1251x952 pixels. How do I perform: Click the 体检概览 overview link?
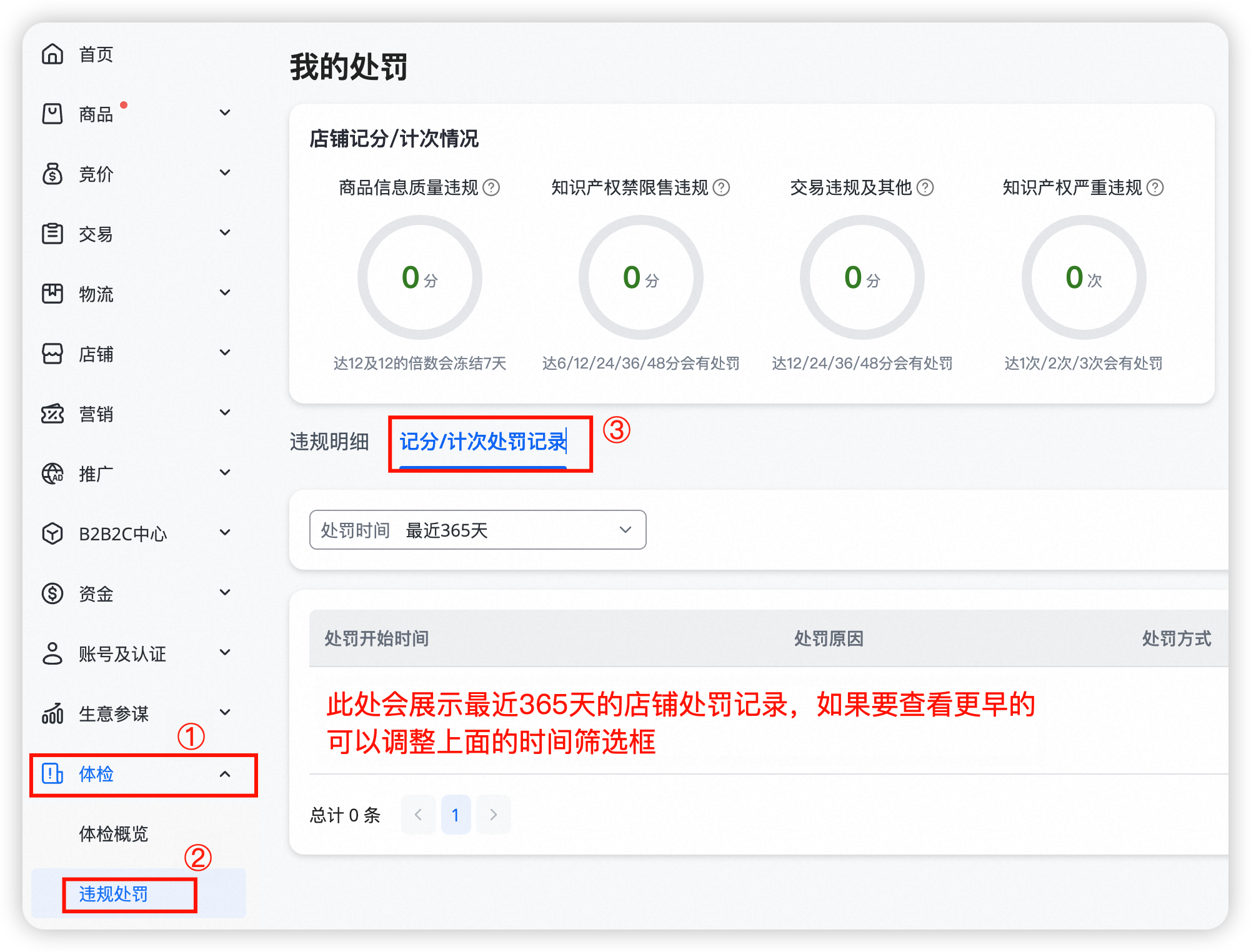point(114,834)
